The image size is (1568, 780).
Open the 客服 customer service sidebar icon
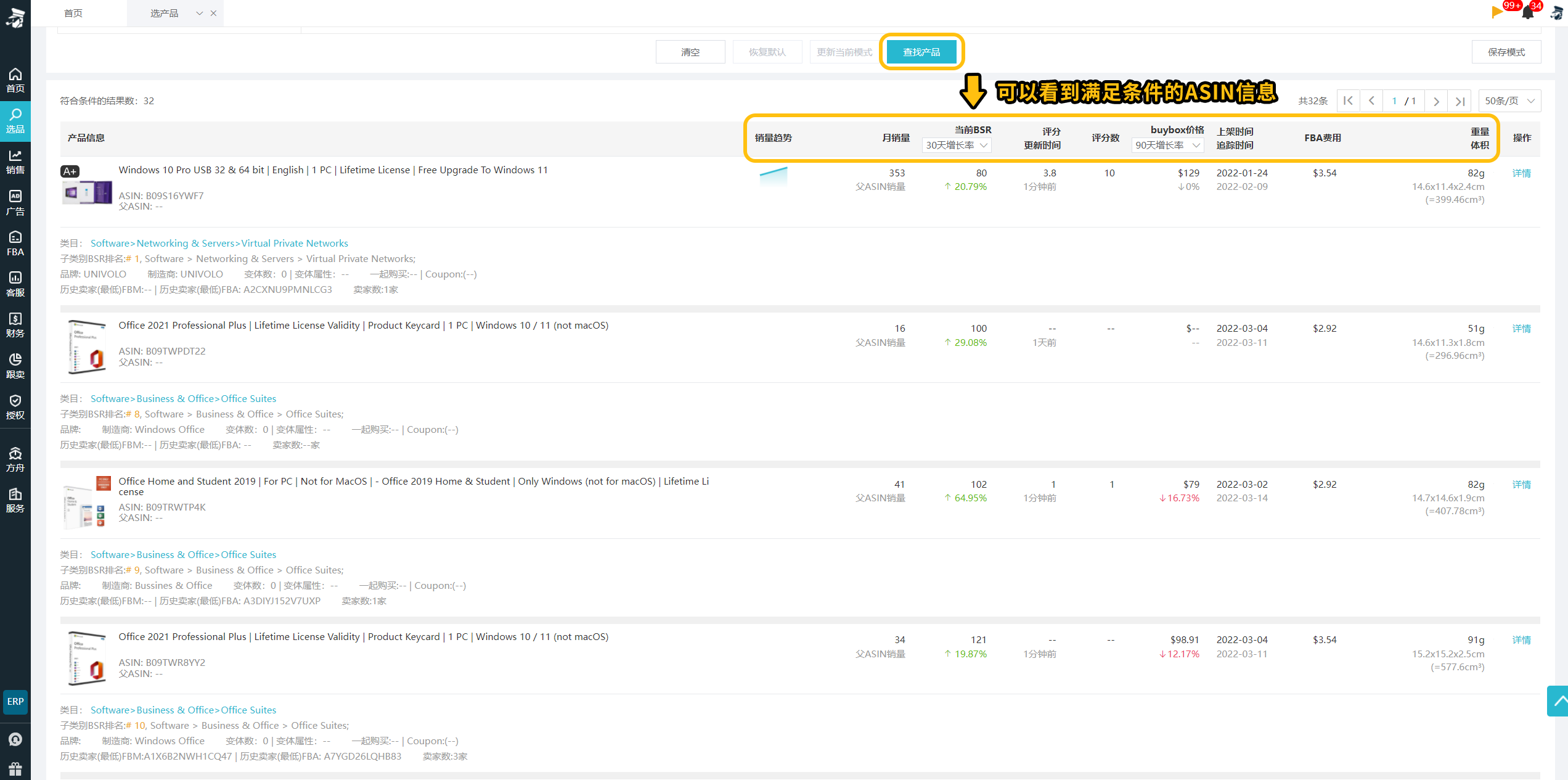[15, 284]
